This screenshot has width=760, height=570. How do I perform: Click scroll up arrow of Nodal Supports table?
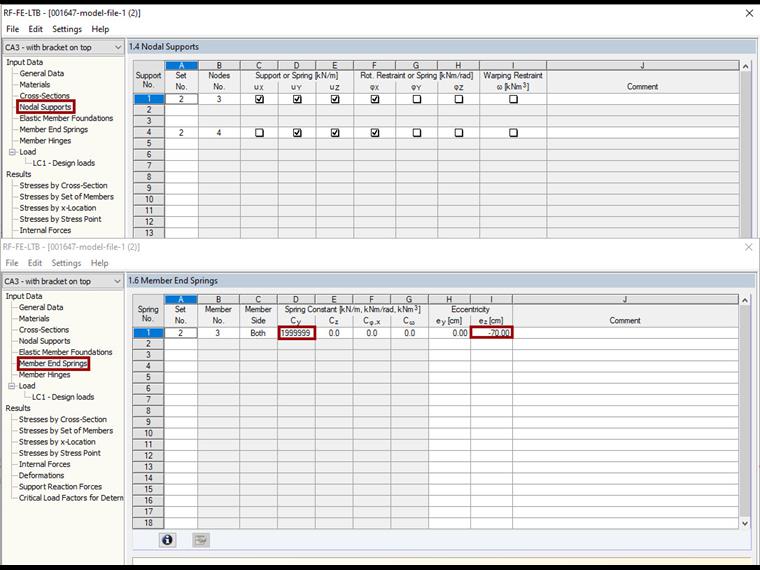click(x=746, y=66)
